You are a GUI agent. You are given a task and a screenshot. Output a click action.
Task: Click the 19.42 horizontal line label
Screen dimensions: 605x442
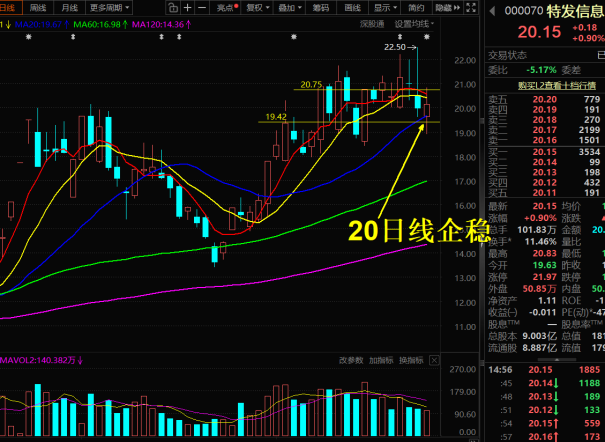click(x=276, y=117)
